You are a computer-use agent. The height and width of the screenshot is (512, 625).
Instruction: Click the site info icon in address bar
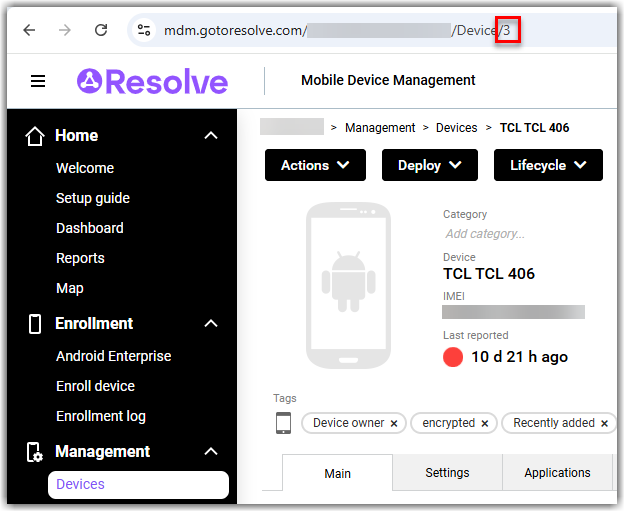tap(144, 30)
